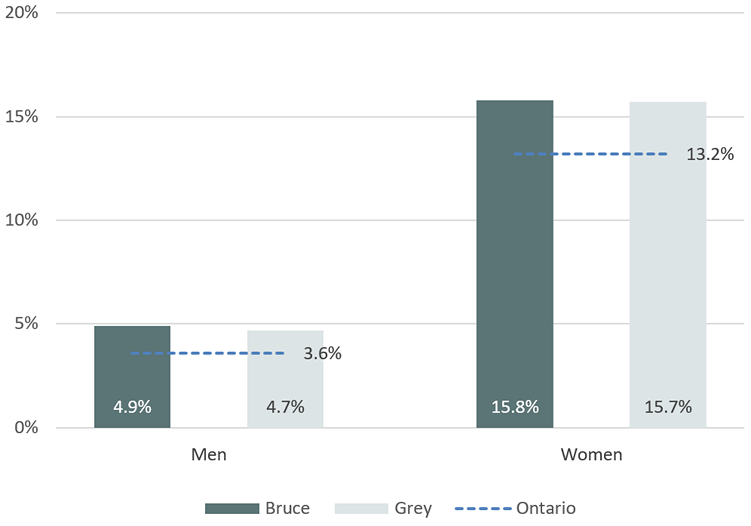Click the Bruce legend color swatch

(x=231, y=508)
